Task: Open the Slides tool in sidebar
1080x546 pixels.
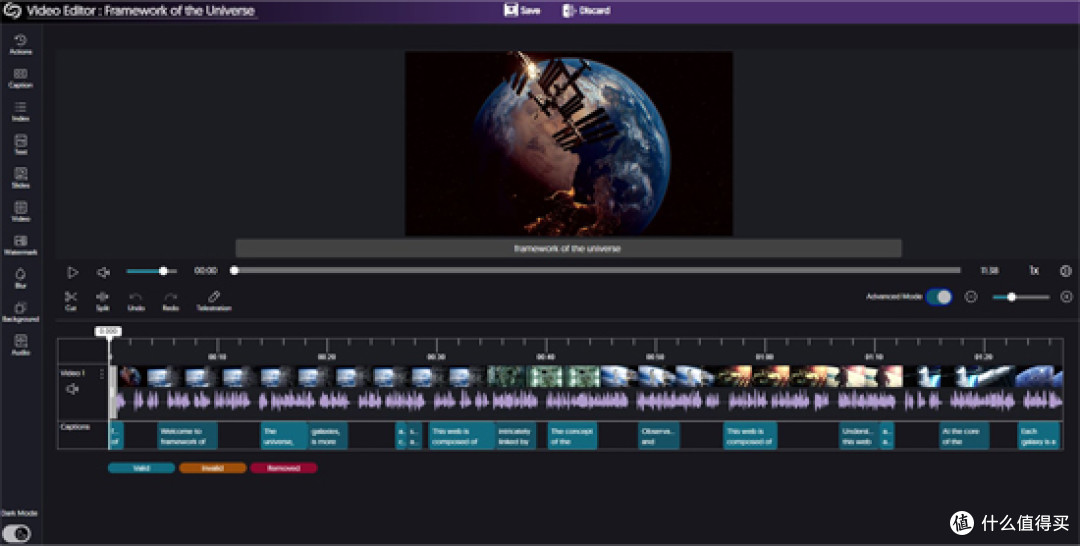Action: click(21, 178)
